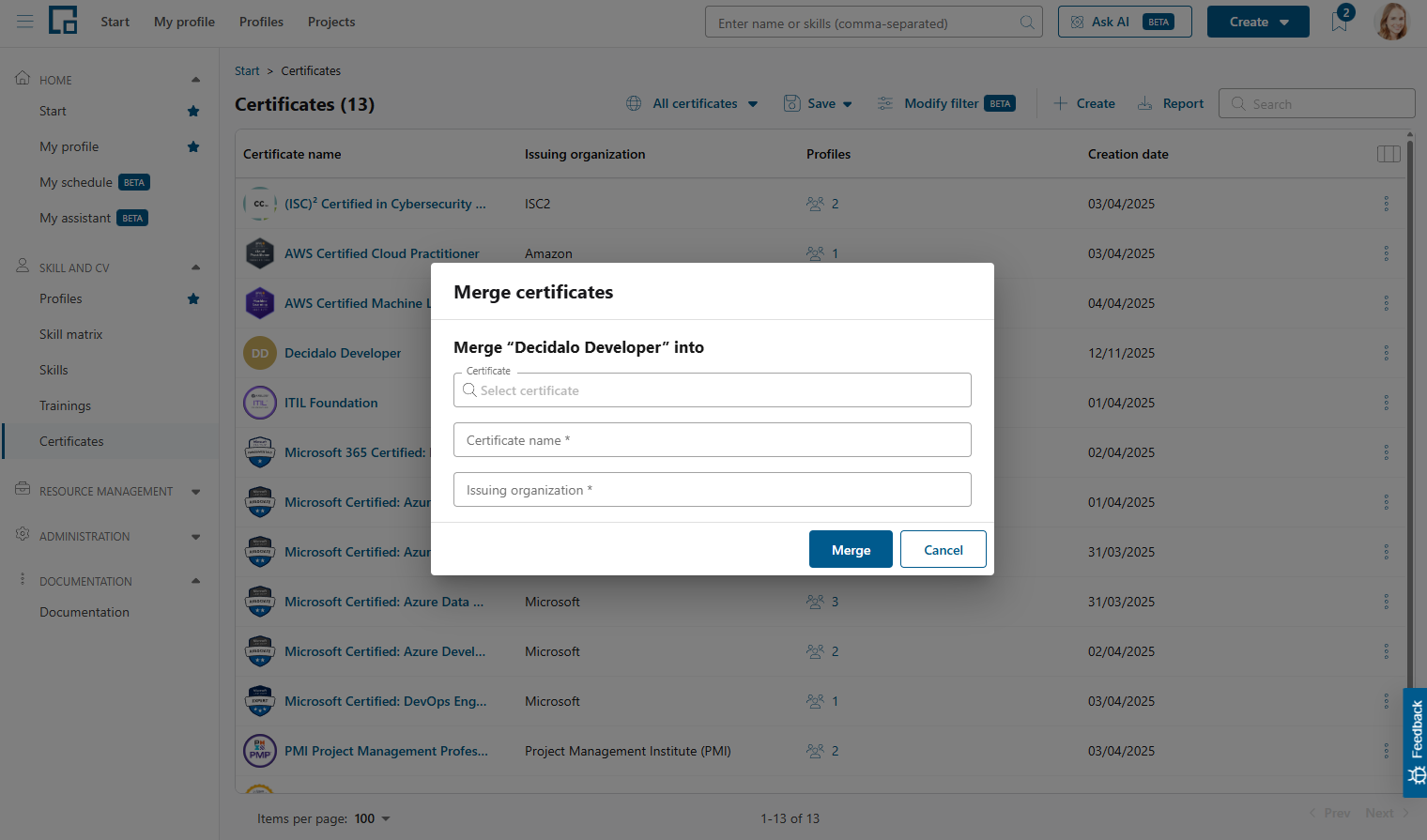Open the All certificates filter dropdown
This screenshot has width=1427, height=840.
[692, 104]
